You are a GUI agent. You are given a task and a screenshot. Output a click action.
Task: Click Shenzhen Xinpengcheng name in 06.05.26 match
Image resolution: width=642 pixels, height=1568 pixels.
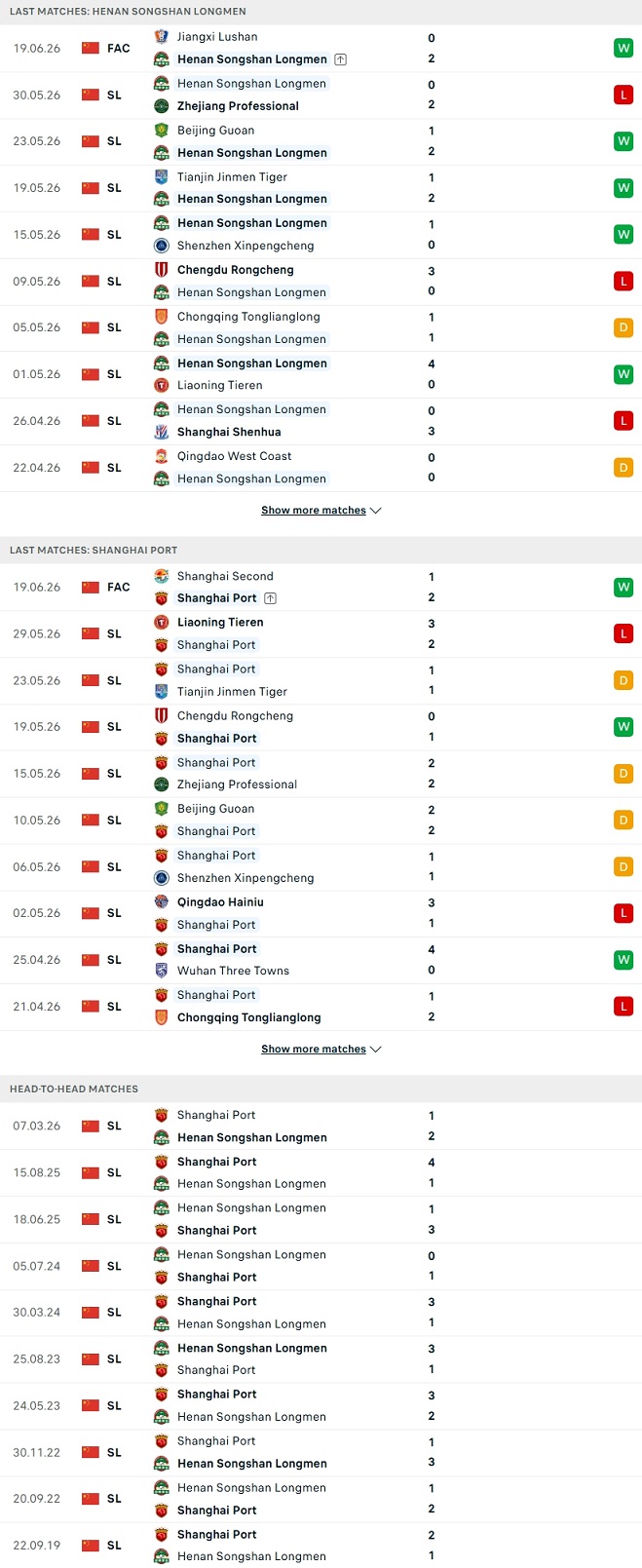tap(245, 878)
